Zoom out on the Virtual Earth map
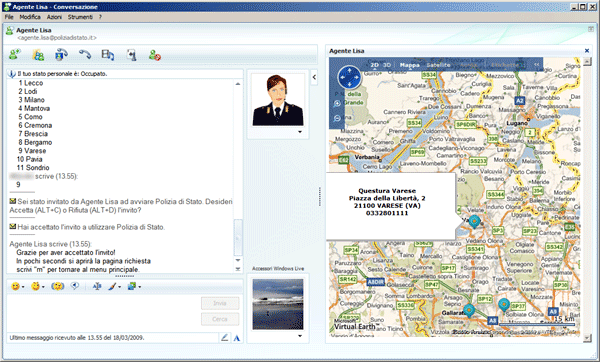 coord(337,118)
